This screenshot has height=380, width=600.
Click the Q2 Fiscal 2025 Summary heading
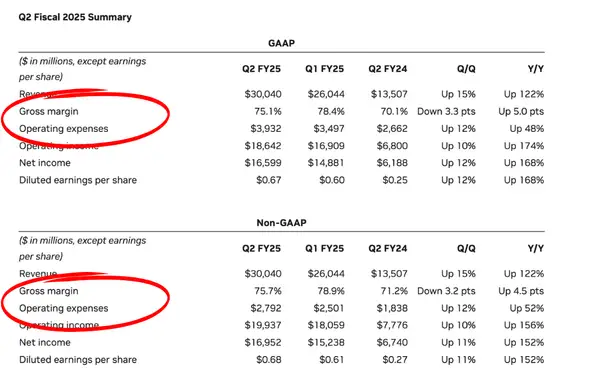click(75, 17)
